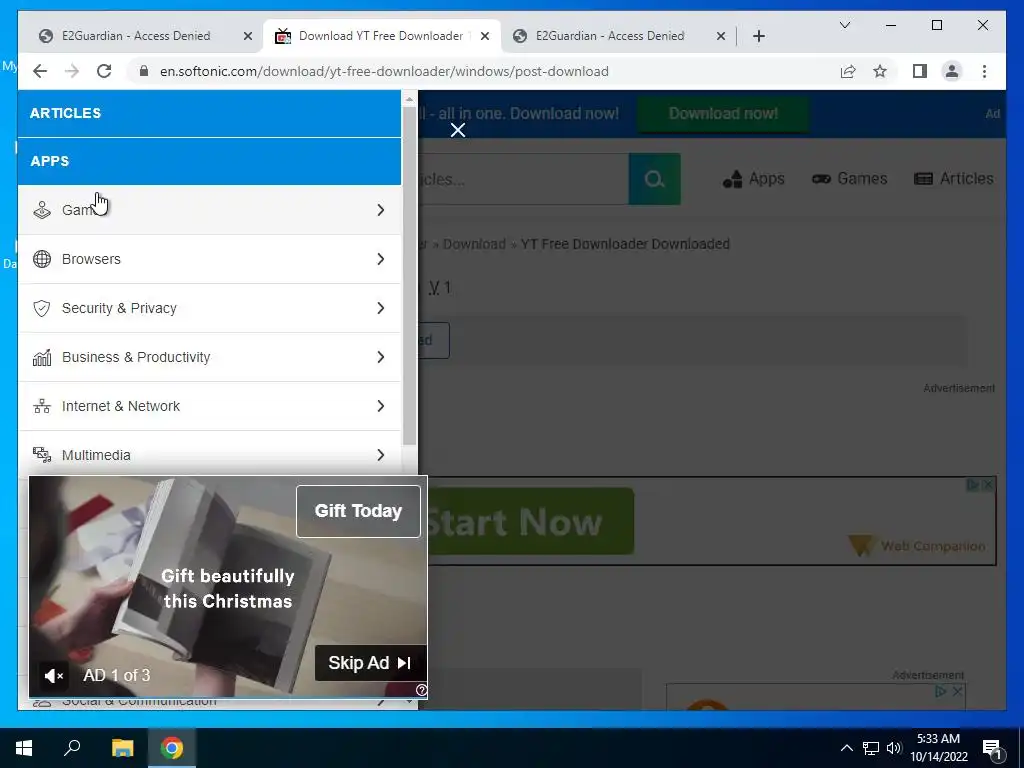Select the Business & Productivity text label
Image resolution: width=1024 pixels, height=768 pixels.
tap(136, 357)
